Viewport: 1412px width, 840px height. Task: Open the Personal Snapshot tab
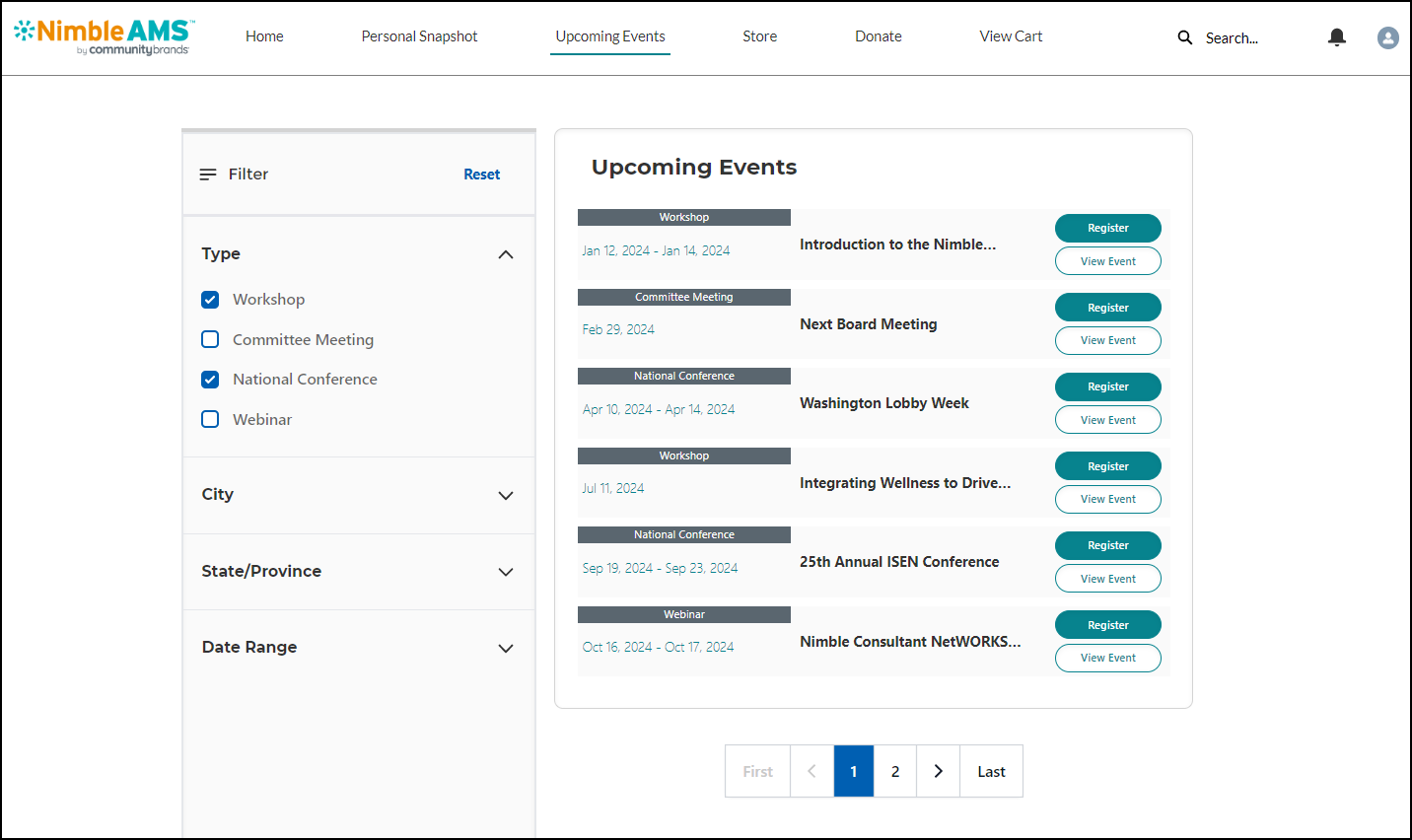click(x=419, y=36)
